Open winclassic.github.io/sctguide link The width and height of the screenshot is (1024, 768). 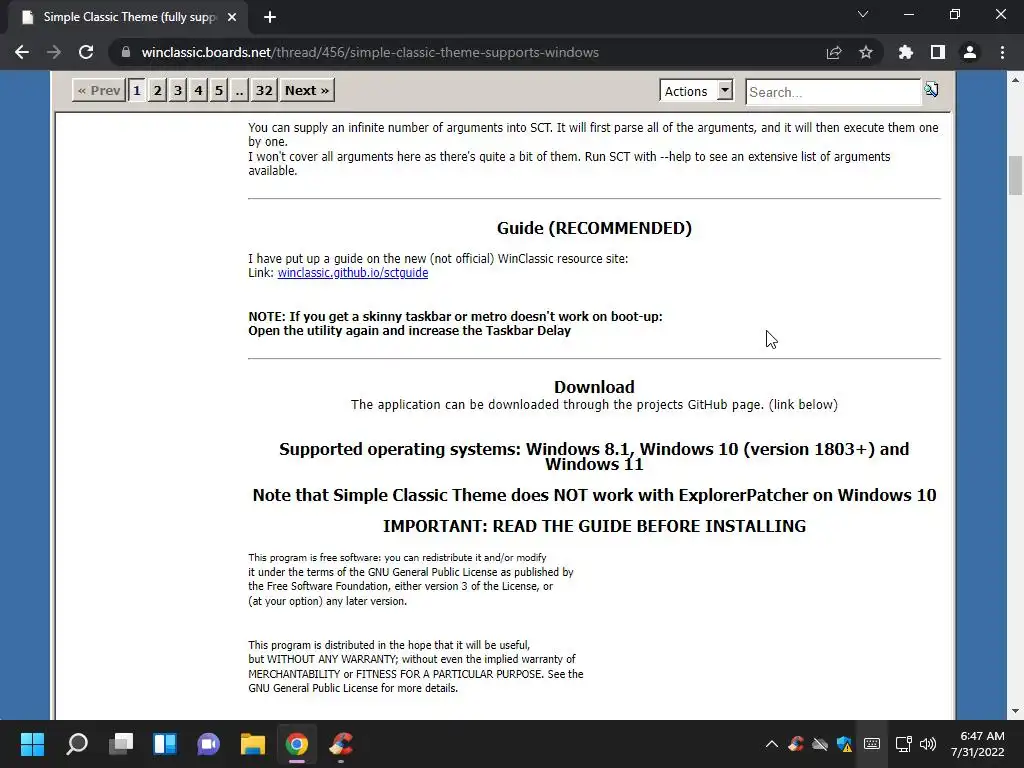tap(353, 273)
